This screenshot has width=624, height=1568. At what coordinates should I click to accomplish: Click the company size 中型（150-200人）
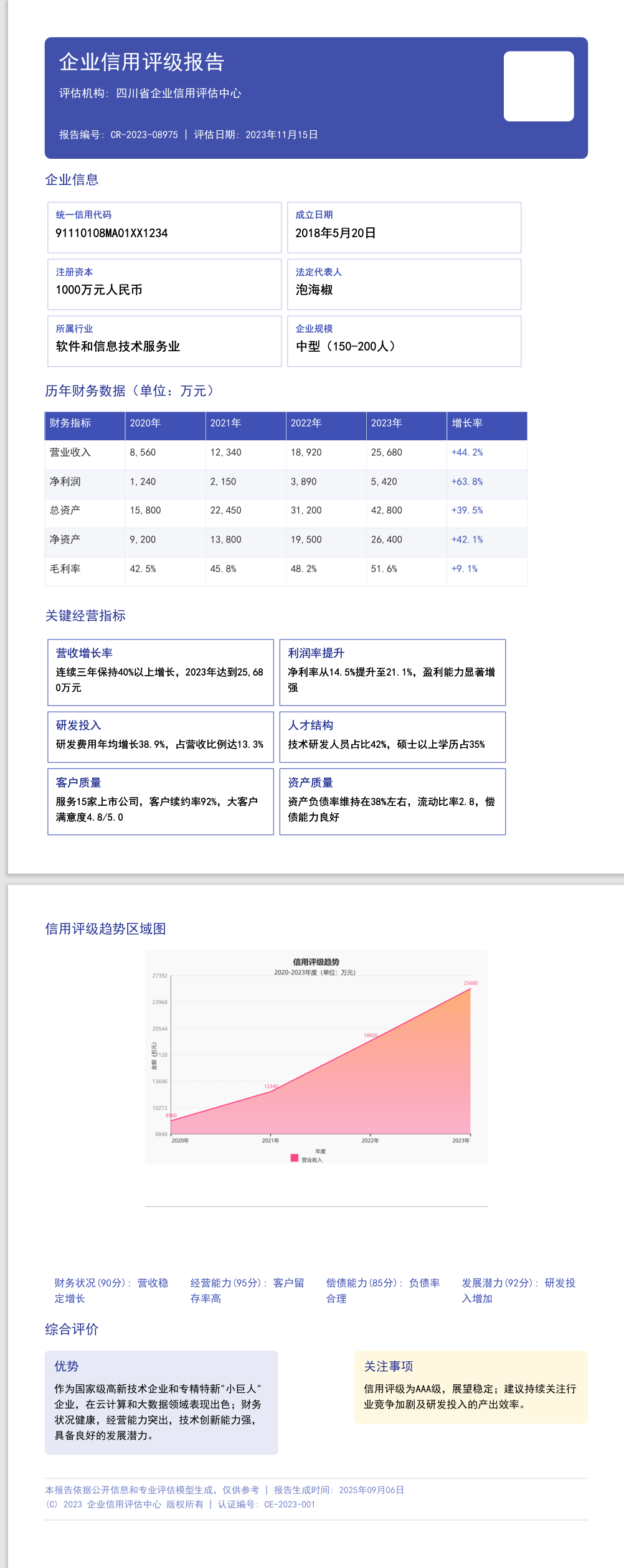tap(346, 347)
